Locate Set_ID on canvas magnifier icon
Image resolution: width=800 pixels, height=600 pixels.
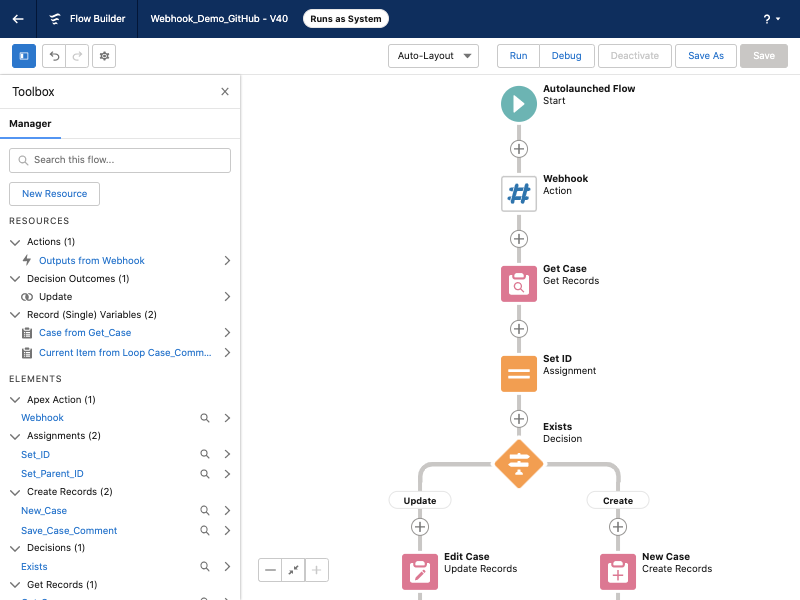click(x=205, y=454)
